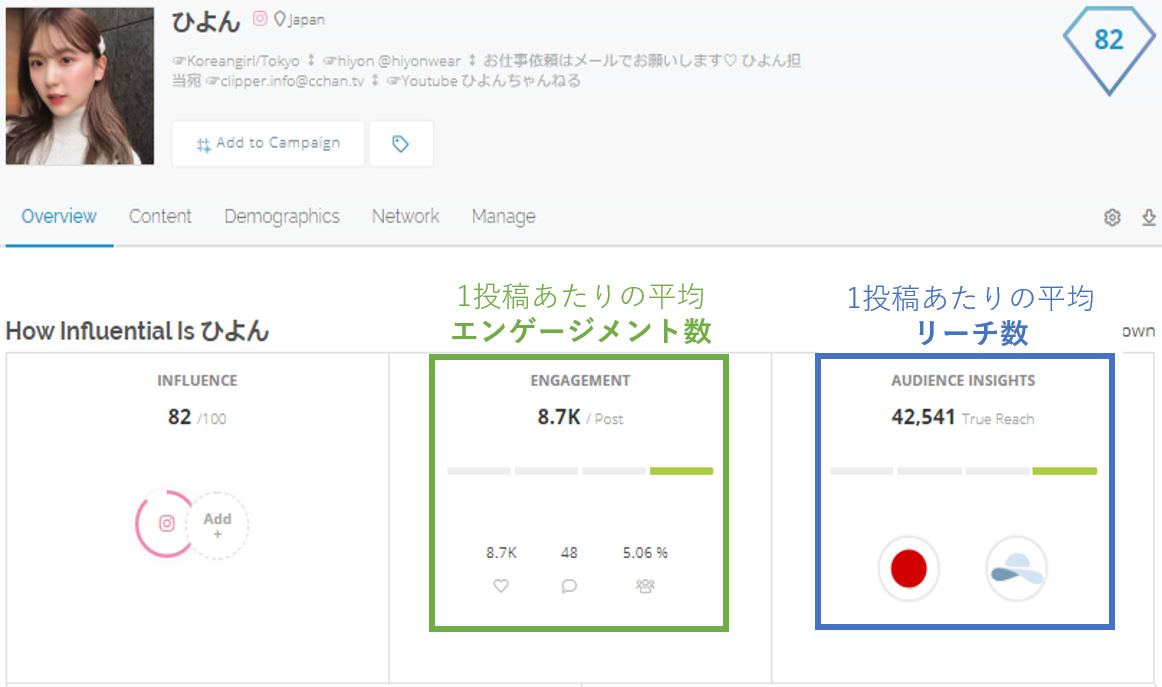Click the influence score 82 diamond badge
Viewport: 1162px width, 687px height.
[x=1109, y=50]
